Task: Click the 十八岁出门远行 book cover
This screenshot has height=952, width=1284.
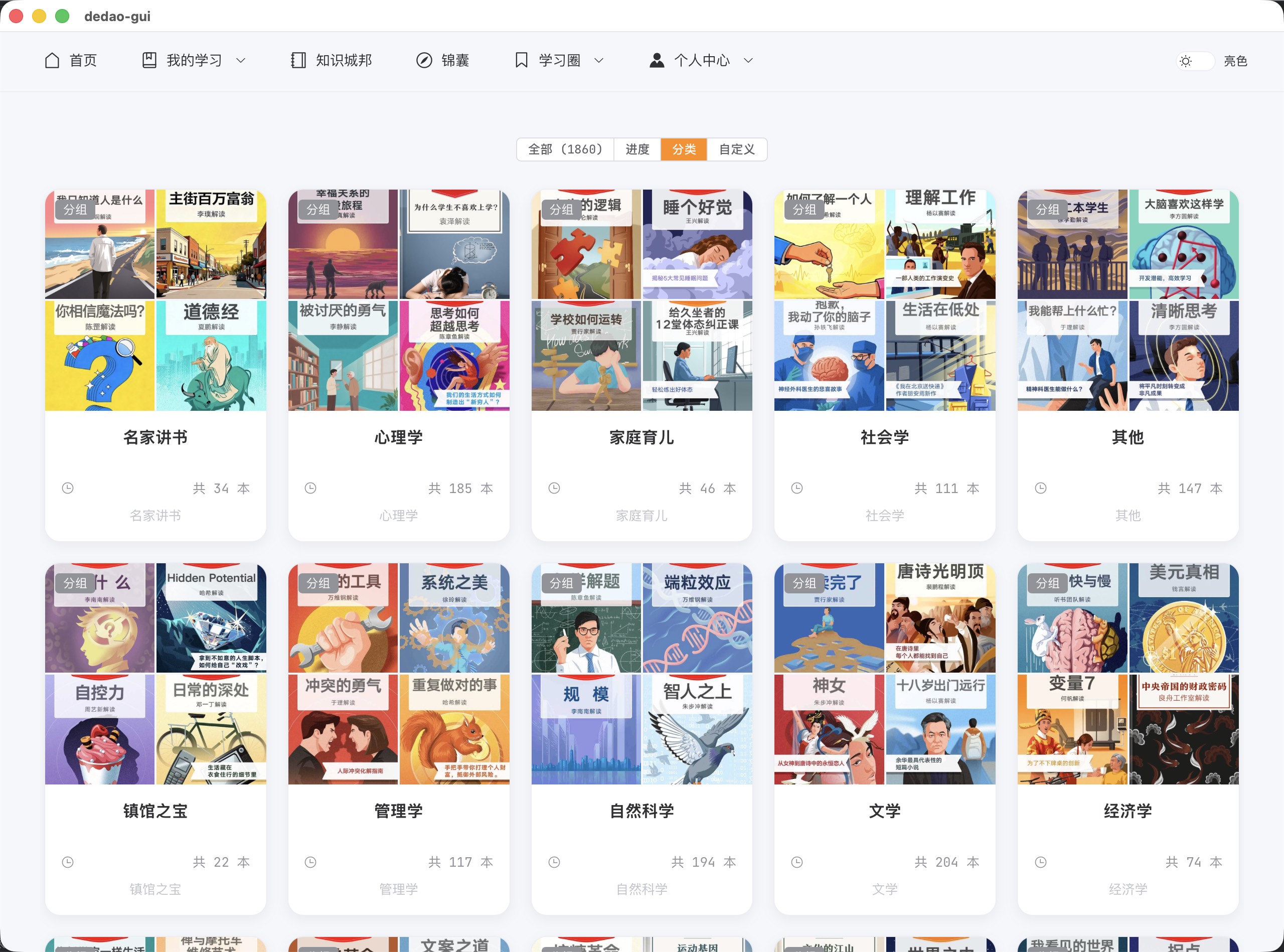Action: (940, 730)
